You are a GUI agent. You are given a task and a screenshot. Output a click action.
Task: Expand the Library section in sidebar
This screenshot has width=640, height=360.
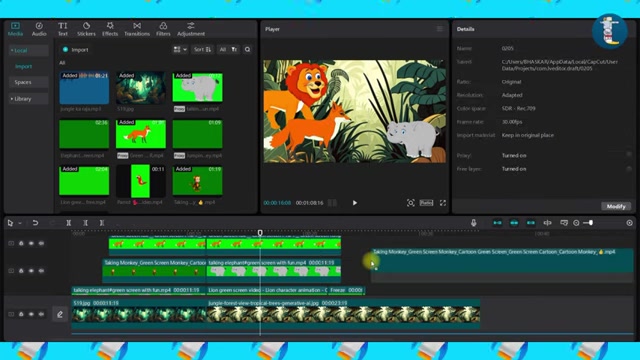[x=28, y=99]
